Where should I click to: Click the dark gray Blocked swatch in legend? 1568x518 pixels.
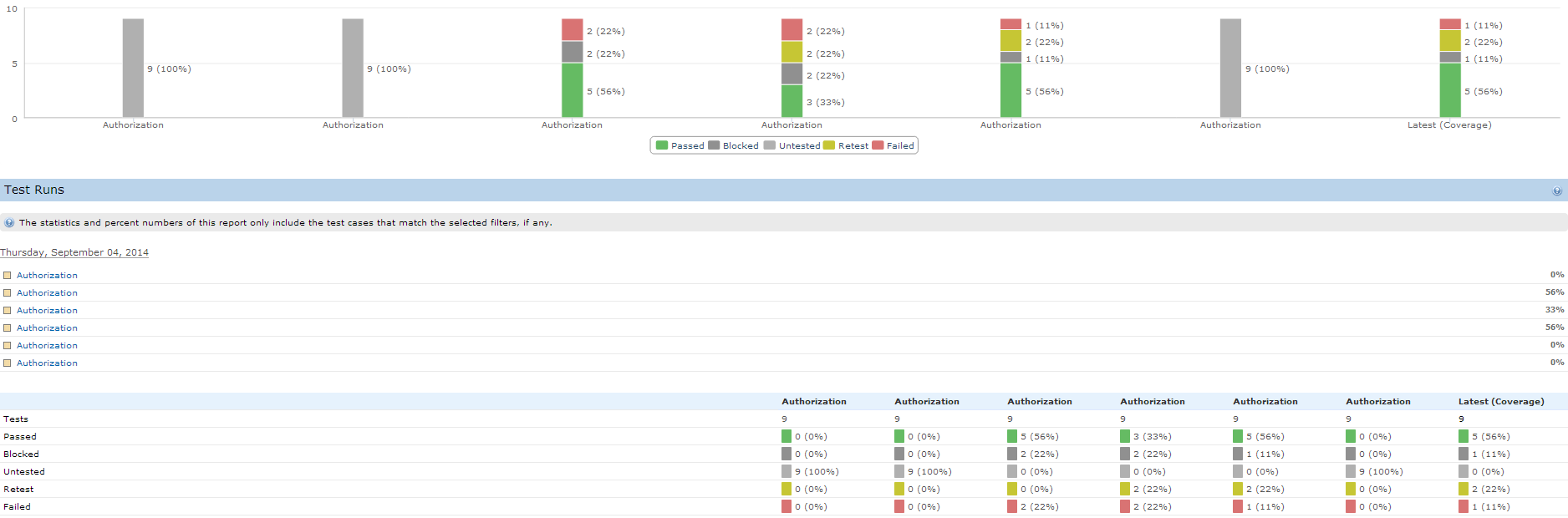(714, 145)
